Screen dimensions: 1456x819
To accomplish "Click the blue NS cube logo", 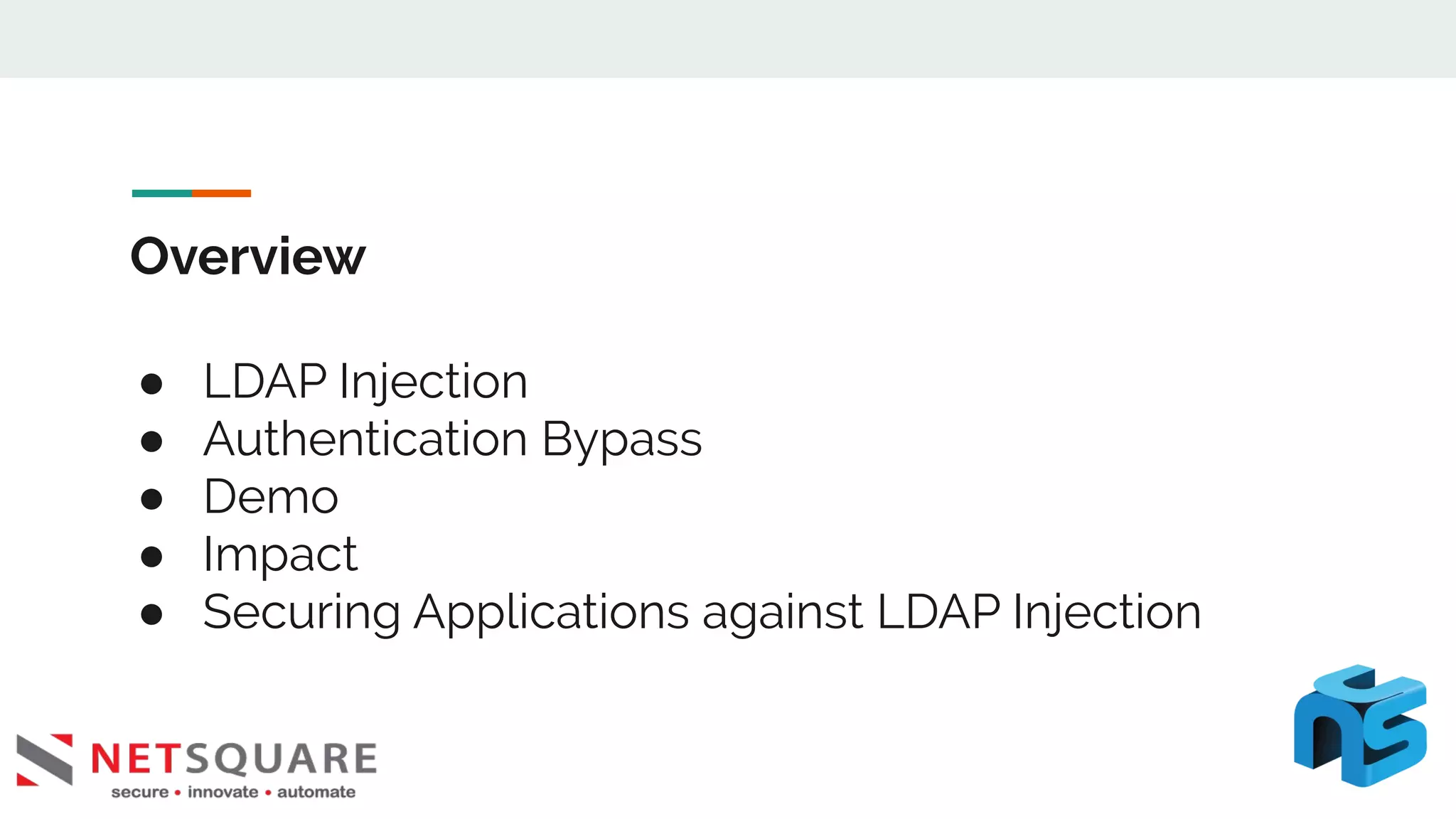I will pos(1360,726).
